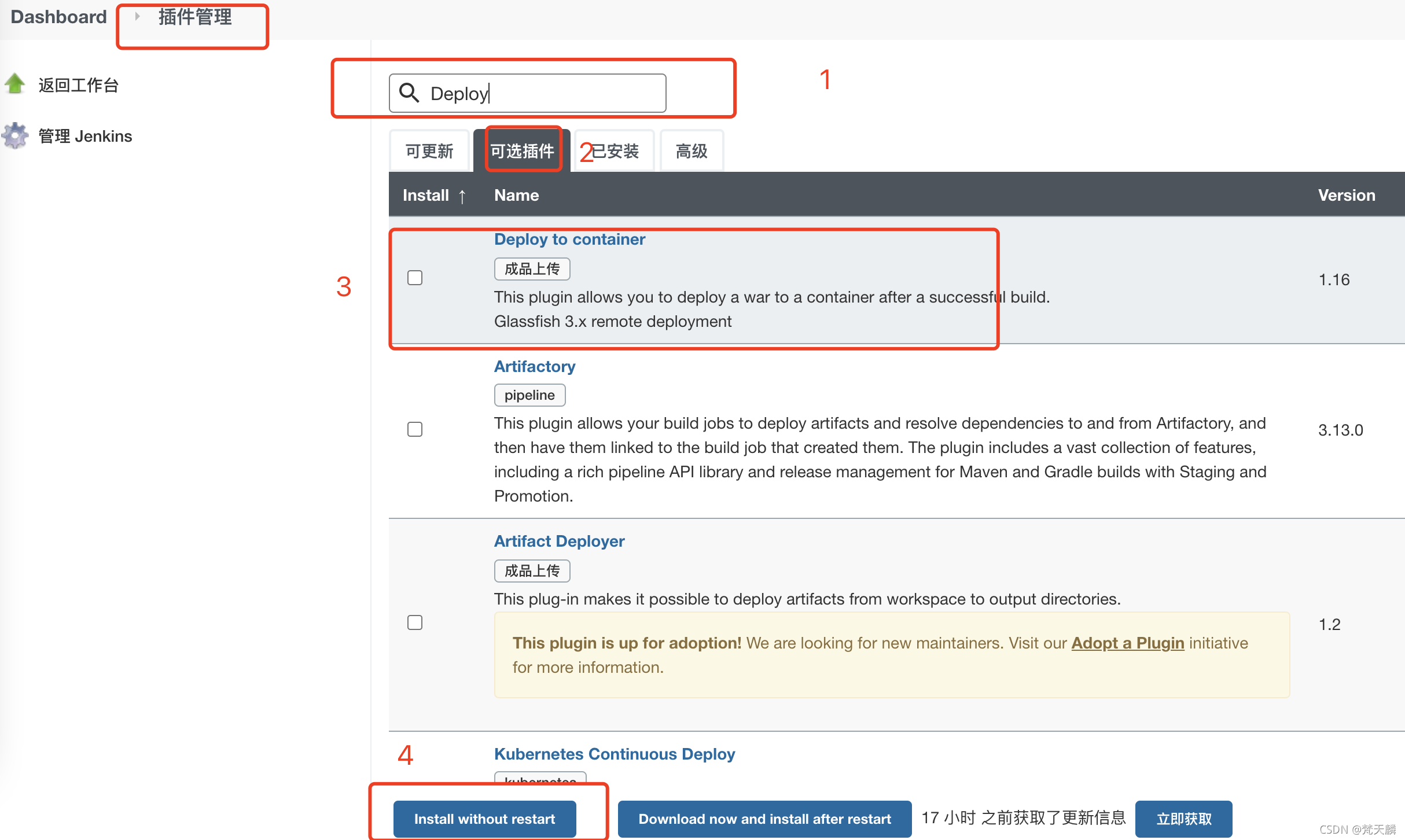Click the Manage Jenkins gear icon

tap(15, 135)
